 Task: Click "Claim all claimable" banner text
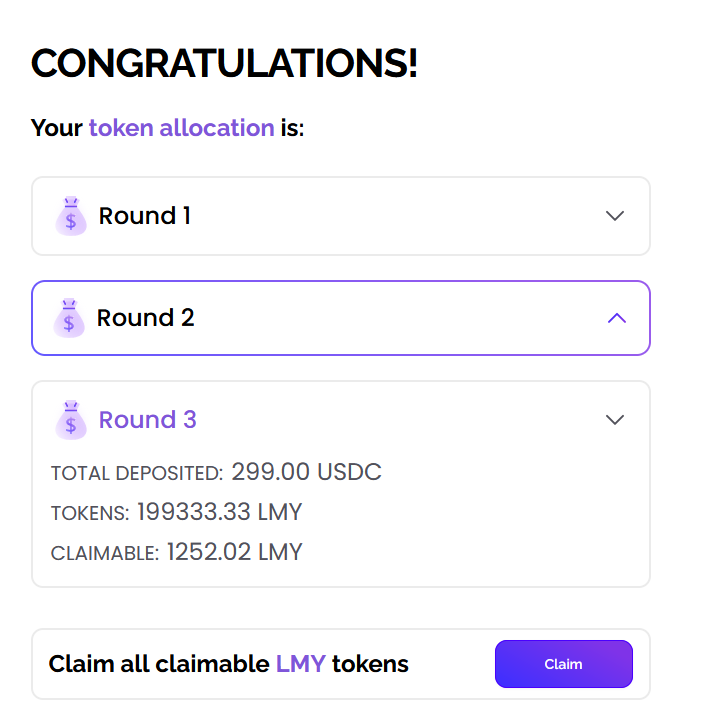pos(159,664)
